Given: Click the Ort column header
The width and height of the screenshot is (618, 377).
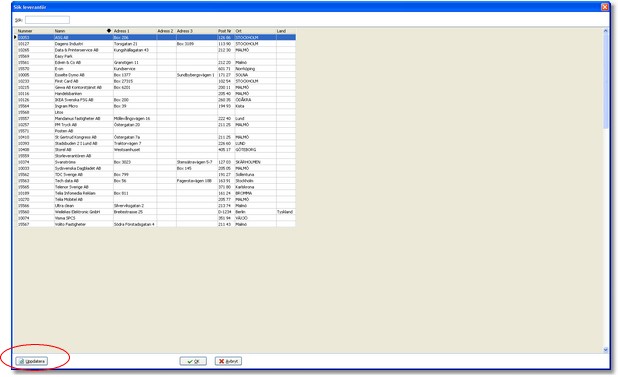Looking at the screenshot, I should click(x=255, y=31).
